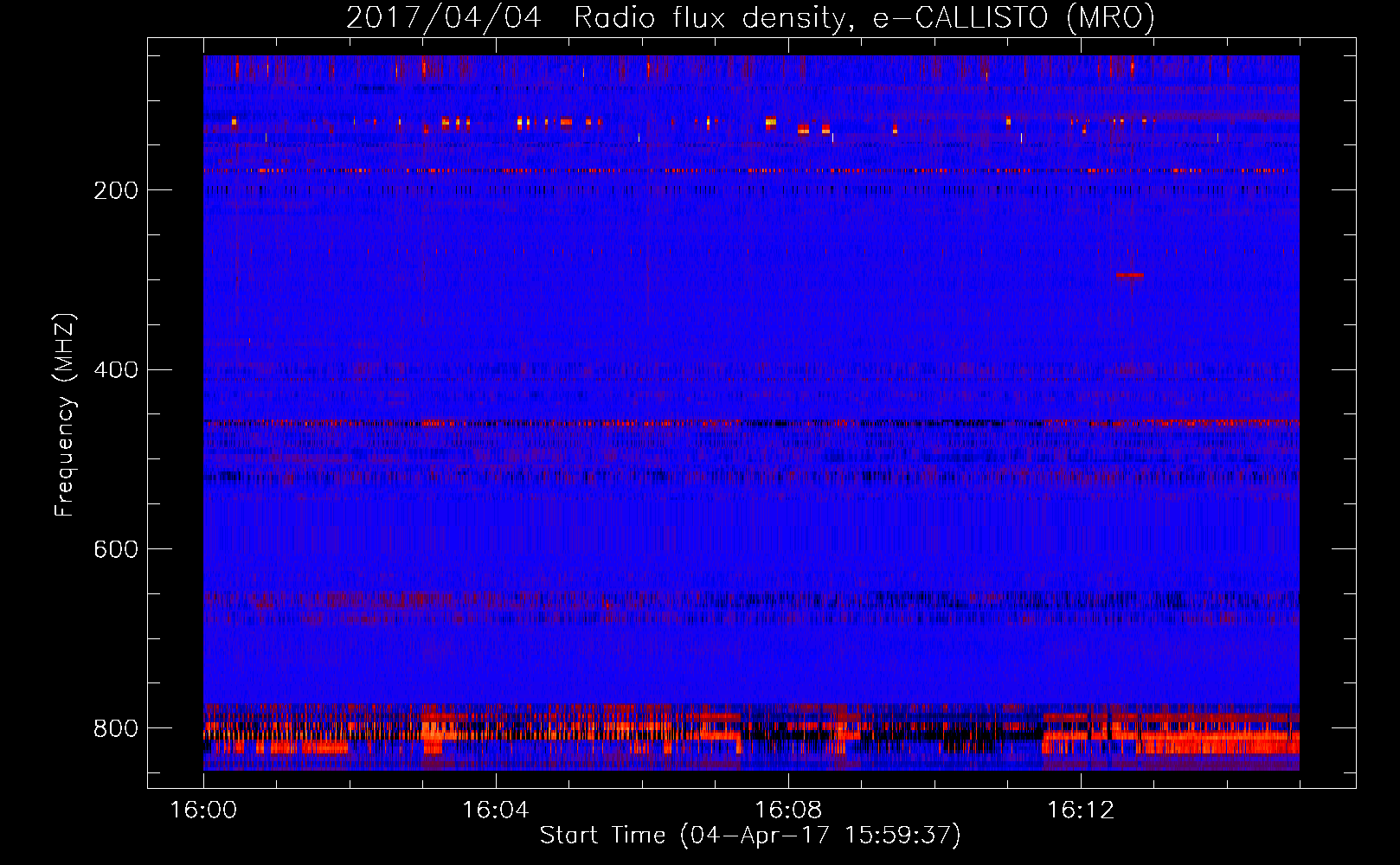The width and height of the screenshot is (1400, 865).
Task: Select the 16:04 time axis label
Action: click(x=495, y=810)
